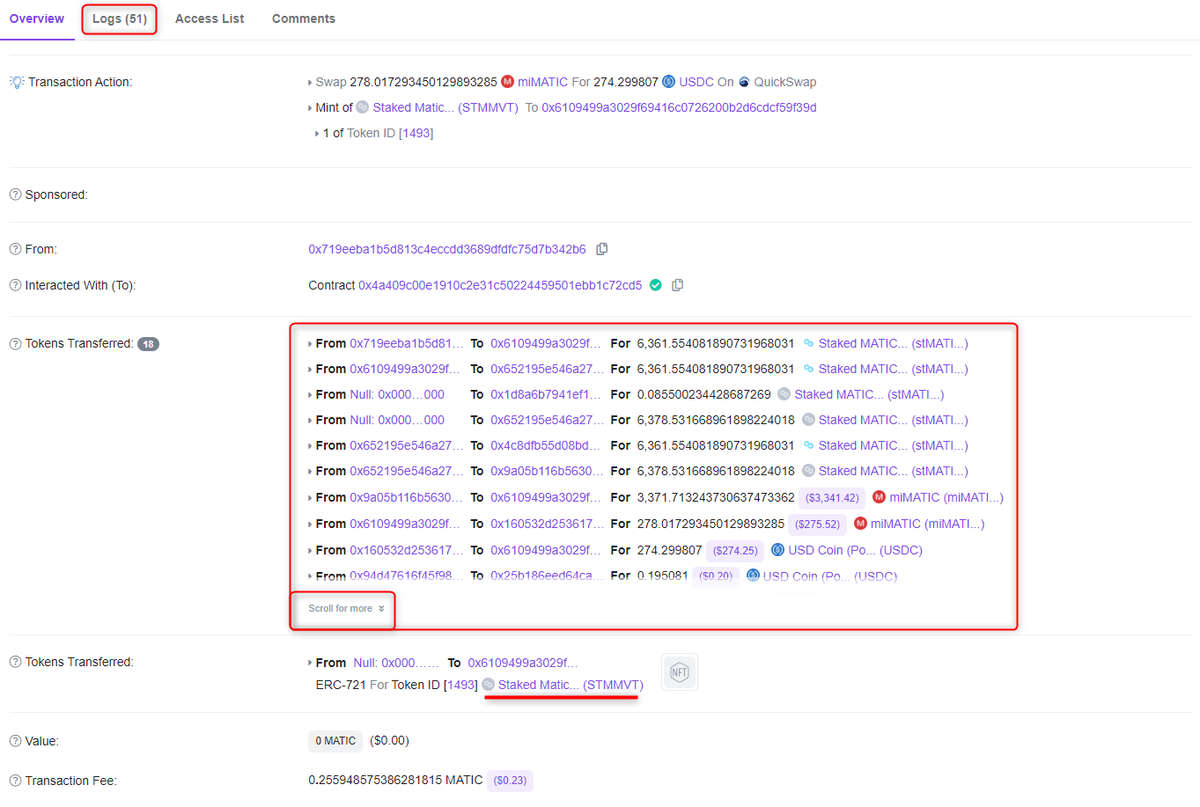1200x807 pixels.
Task: Click ($3,341.42) value badge
Action: click(x=832, y=497)
